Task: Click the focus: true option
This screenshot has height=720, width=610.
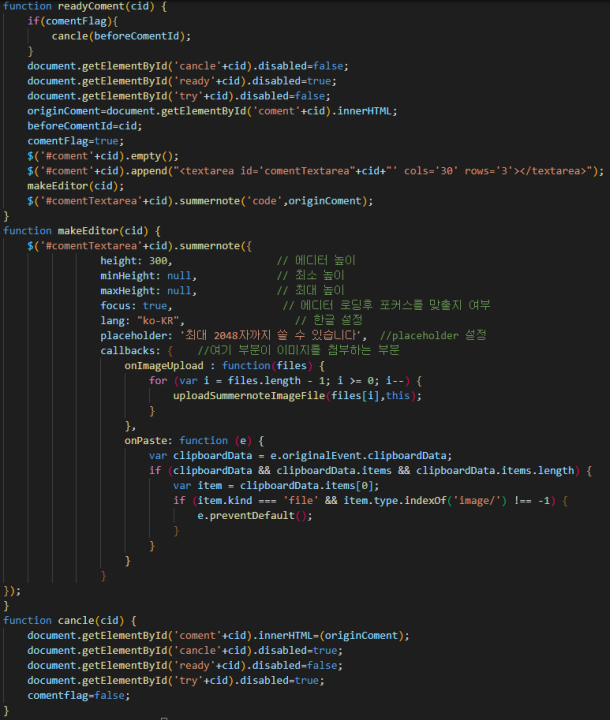Action: tap(136, 306)
